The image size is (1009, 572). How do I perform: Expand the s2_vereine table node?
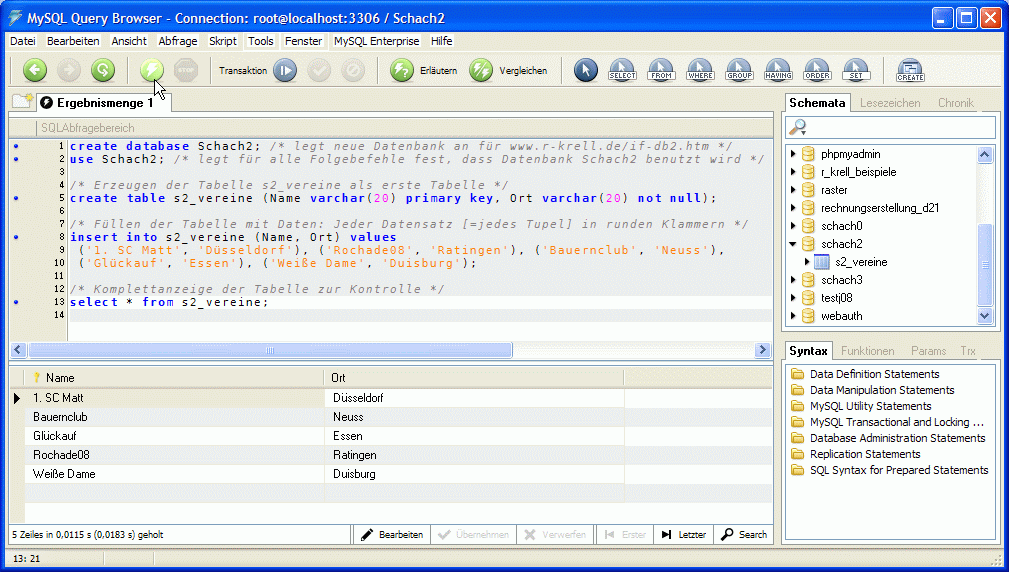(808, 262)
